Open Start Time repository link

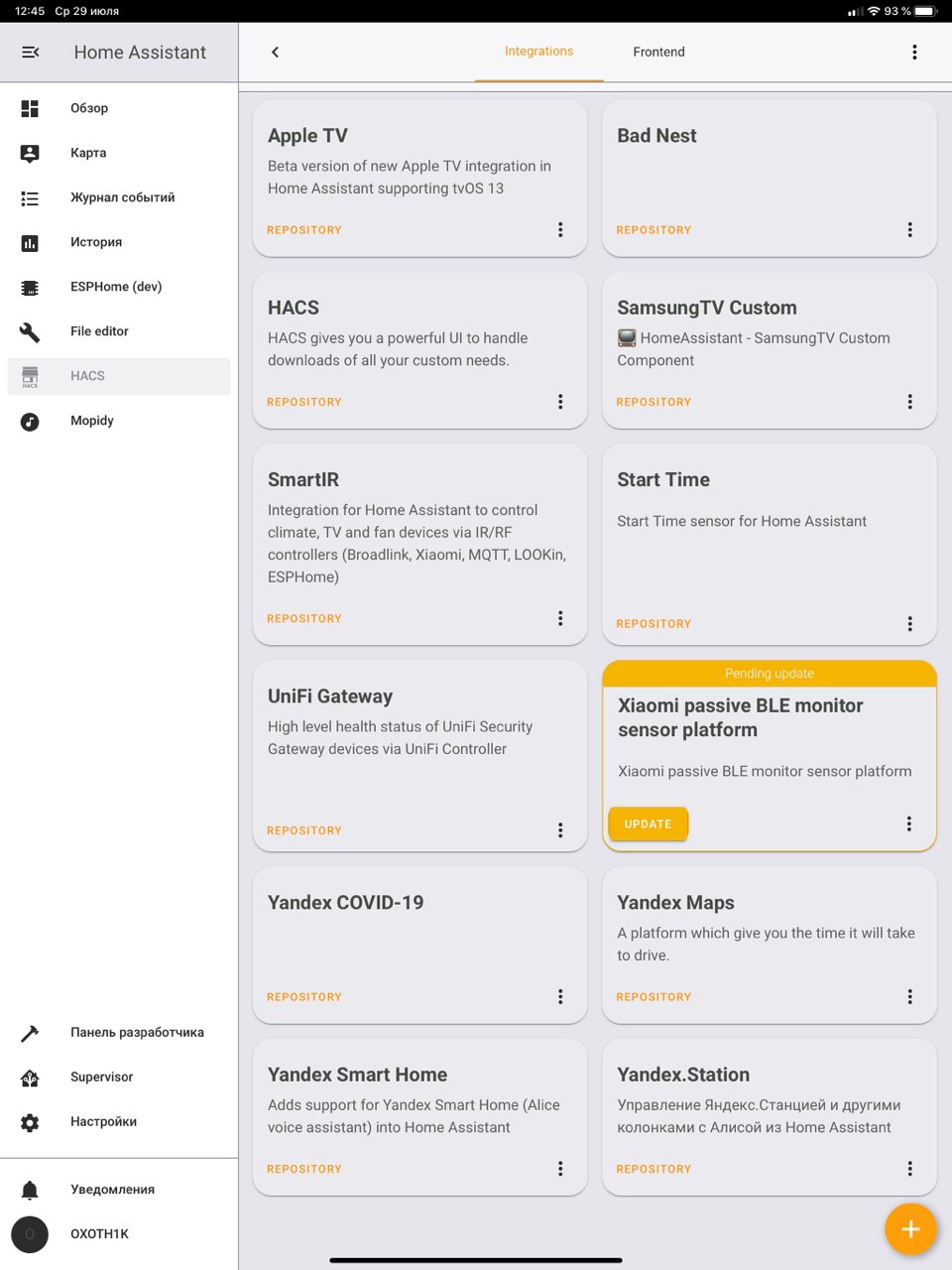coord(654,624)
